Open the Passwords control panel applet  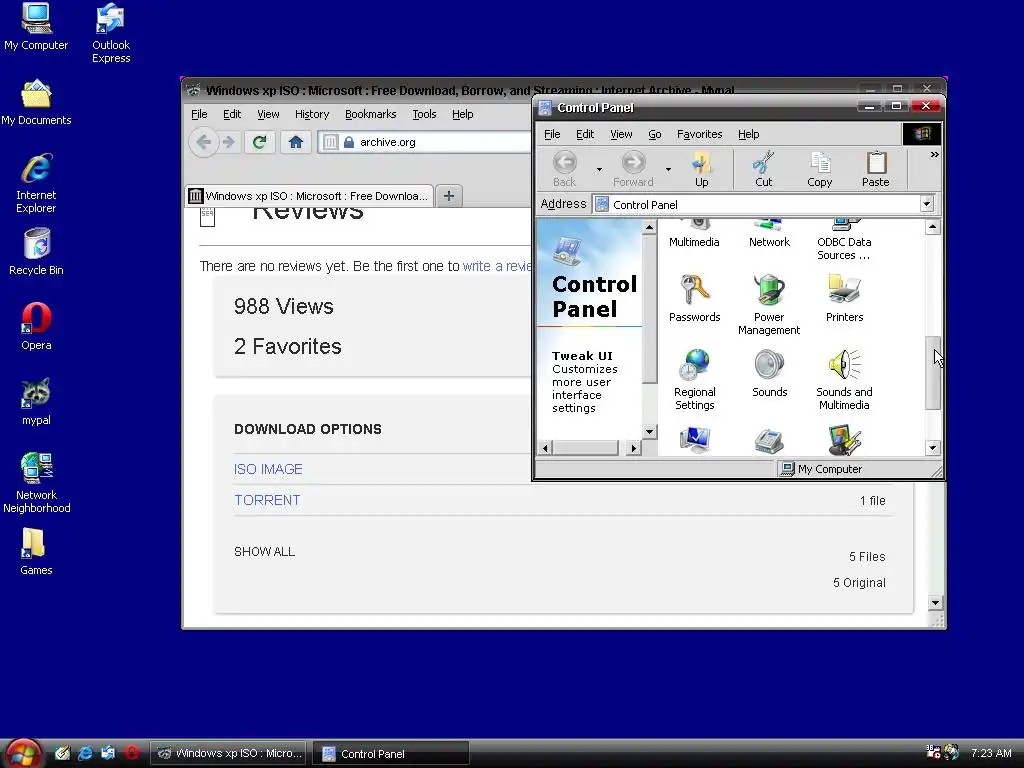694,299
